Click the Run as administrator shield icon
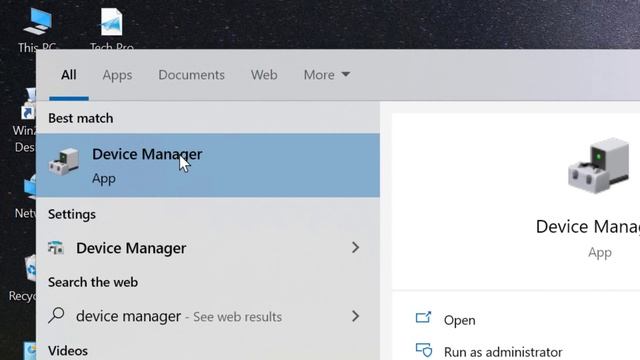 [x=424, y=350]
